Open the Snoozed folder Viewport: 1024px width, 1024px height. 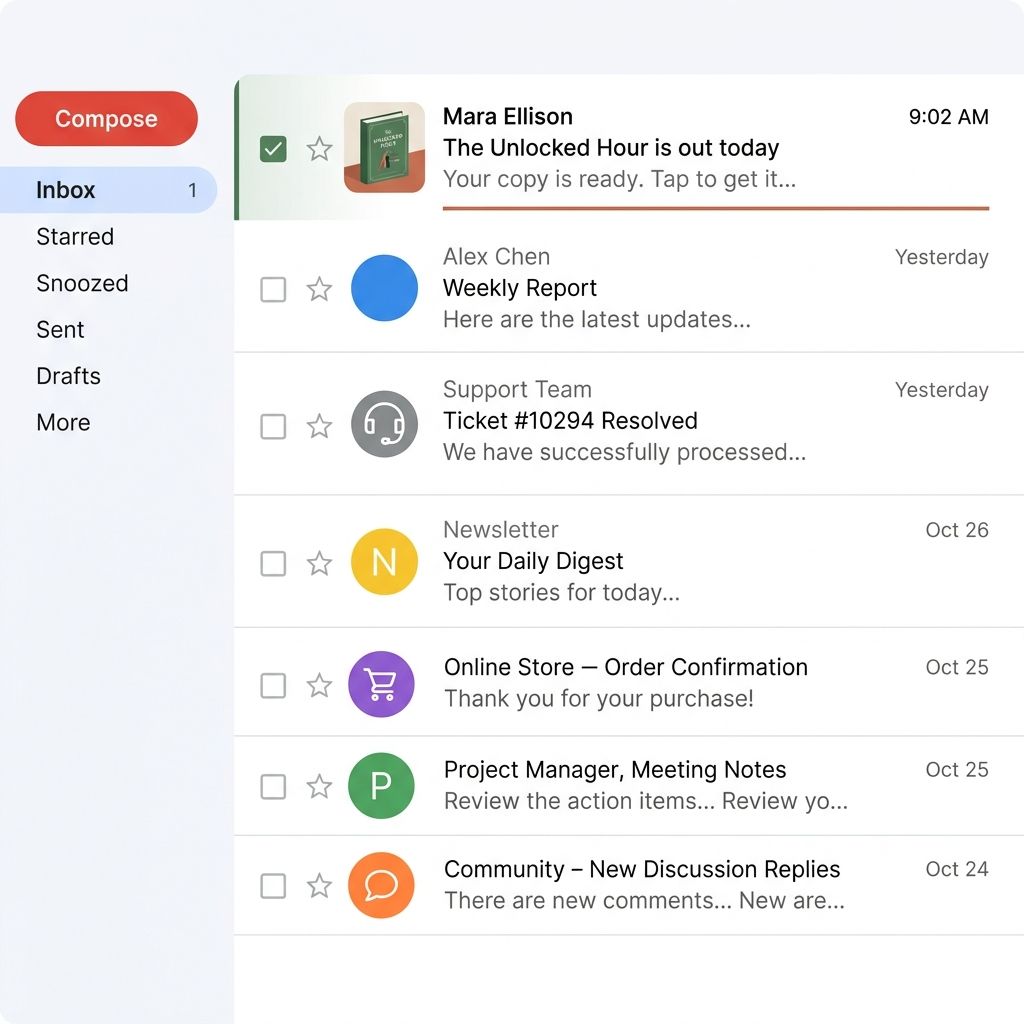coord(82,283)
